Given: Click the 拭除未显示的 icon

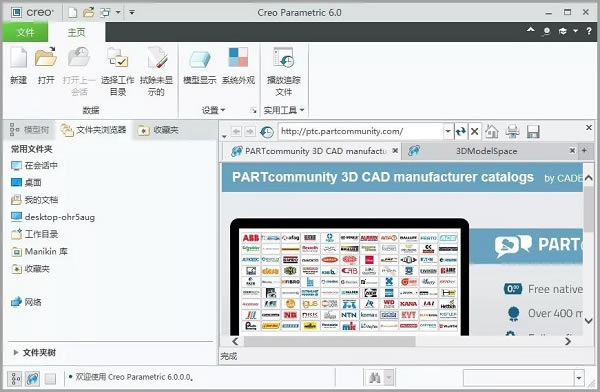Looking at the screenshot, I should 157,57.
